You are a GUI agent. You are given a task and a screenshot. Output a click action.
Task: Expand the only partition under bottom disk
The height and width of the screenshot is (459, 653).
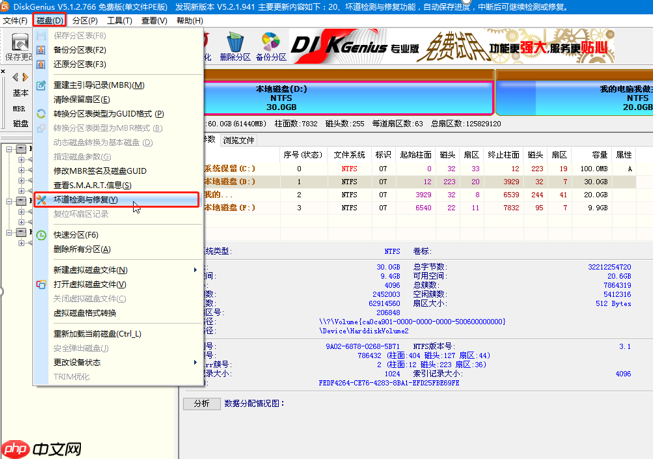pyautogui.click(x=21, y=243)
